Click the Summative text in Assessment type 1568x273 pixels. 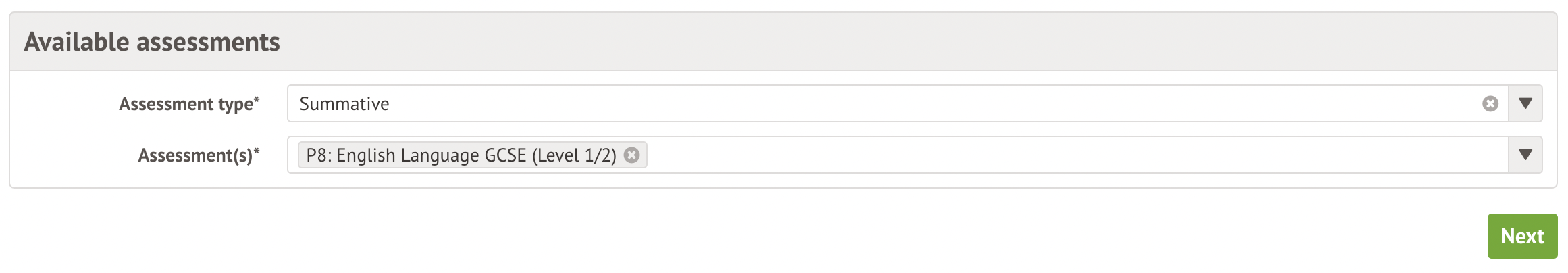point(344,104)
